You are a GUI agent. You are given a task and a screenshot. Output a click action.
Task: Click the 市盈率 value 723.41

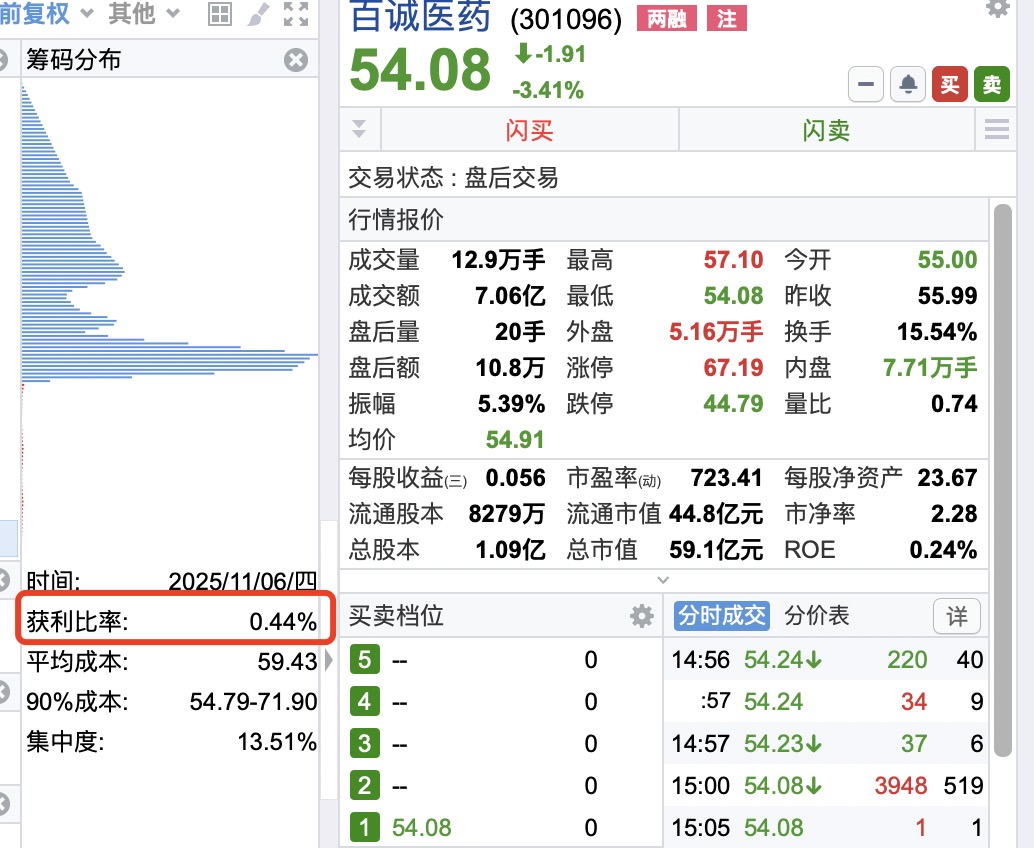(x=726, y=477)
